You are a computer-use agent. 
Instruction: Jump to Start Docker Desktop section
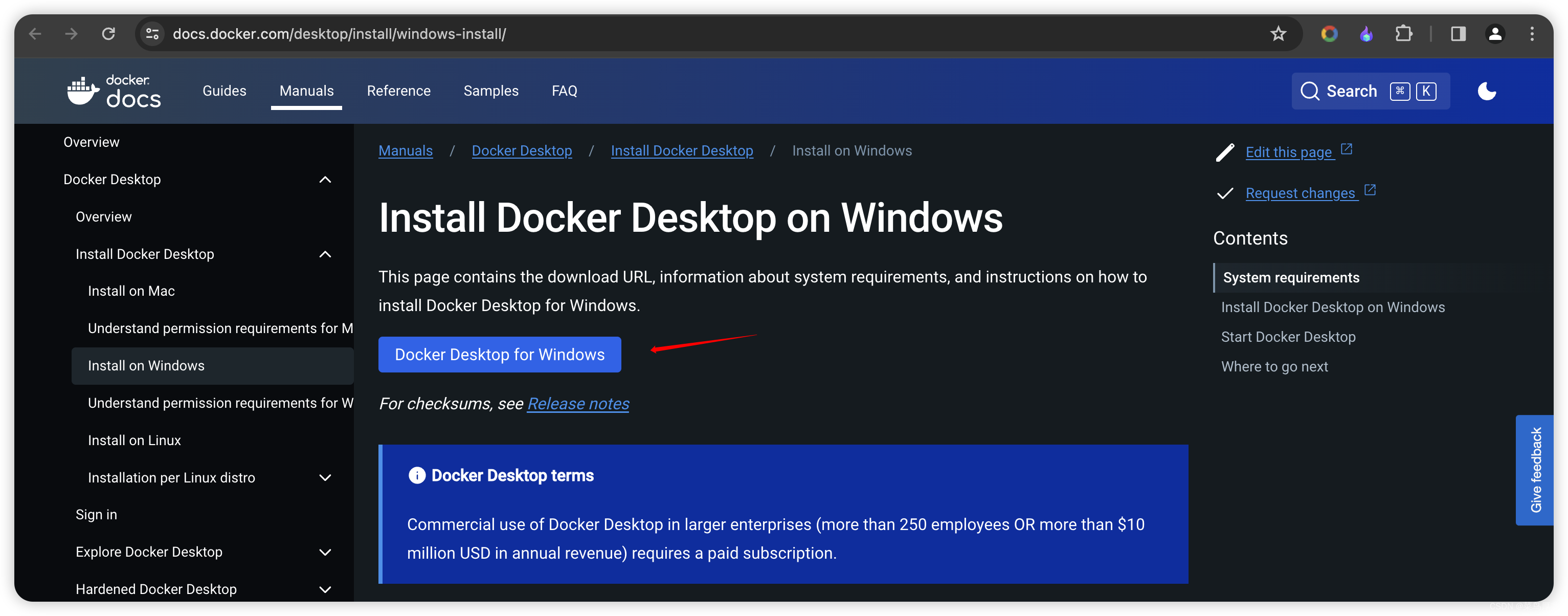click(x=1288, y=337)
